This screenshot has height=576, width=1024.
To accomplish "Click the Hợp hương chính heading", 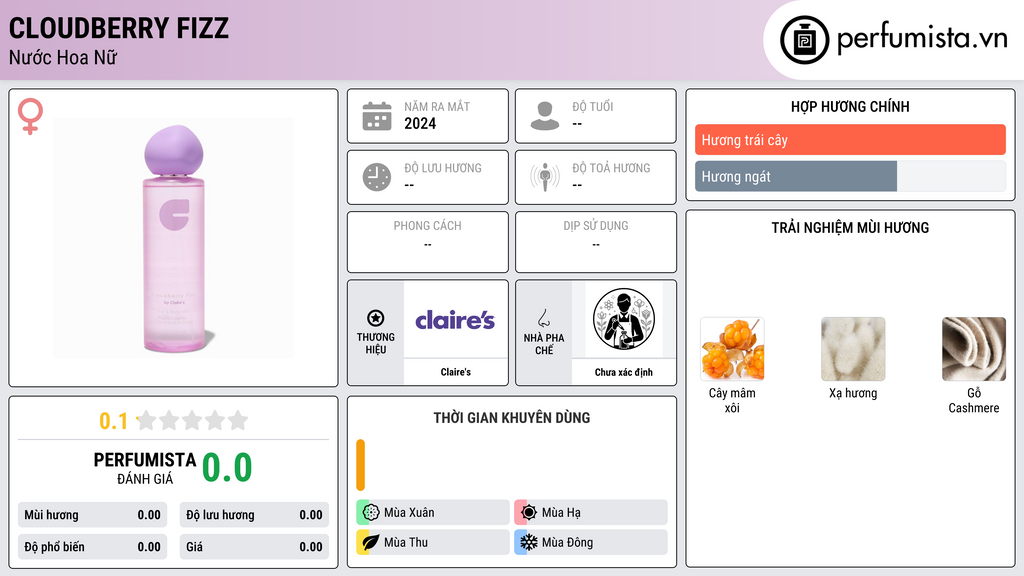I will click(850, 106).
